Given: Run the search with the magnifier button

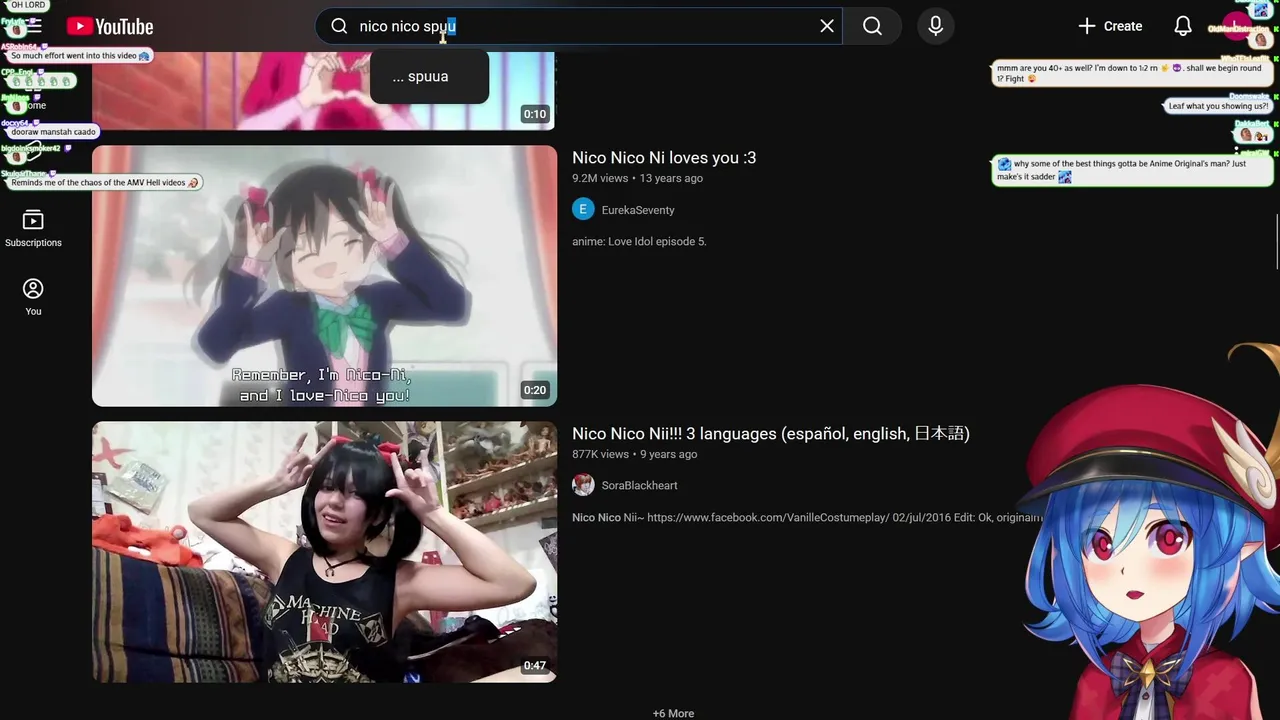Looking at the screenshot, I should [x=872, y=26].
